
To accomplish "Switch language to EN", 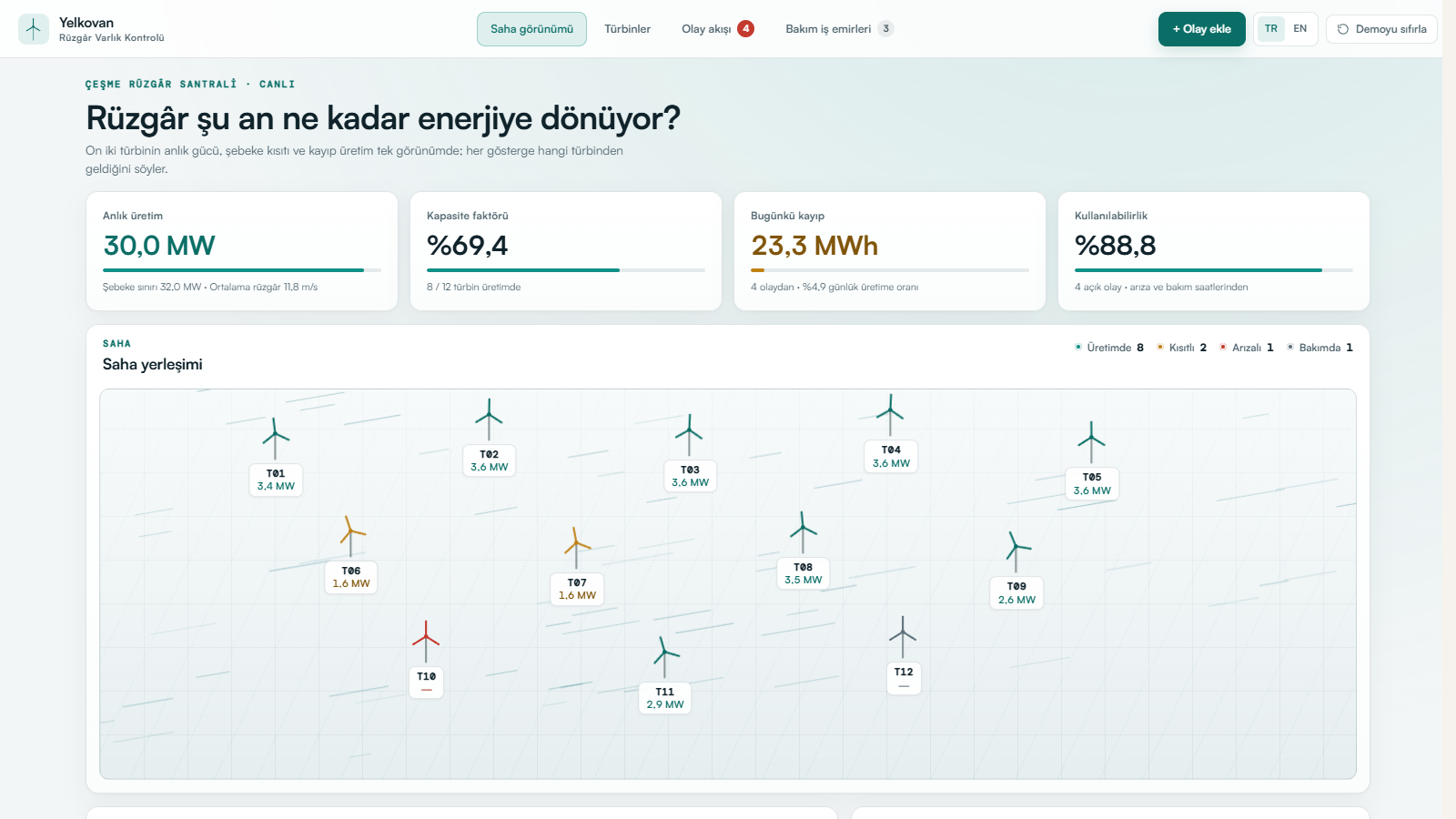I will (1300, 29).
